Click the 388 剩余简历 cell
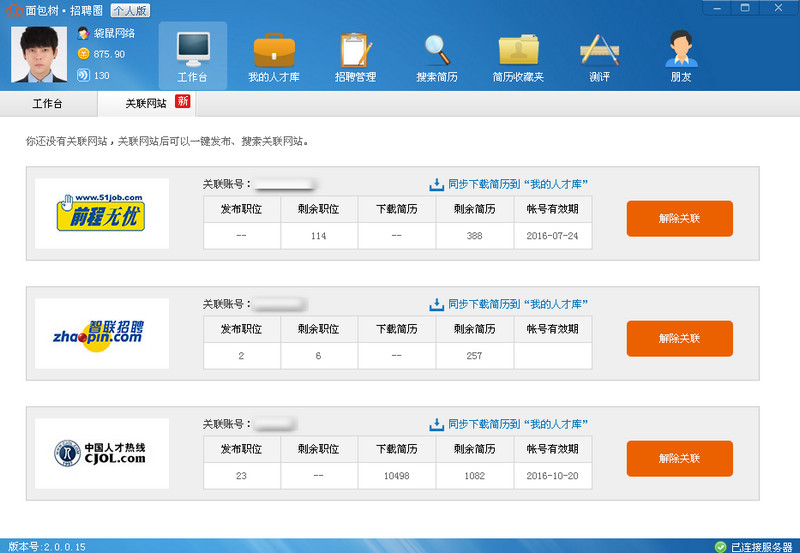The image size is (800, 553). (x=474, y=236)
